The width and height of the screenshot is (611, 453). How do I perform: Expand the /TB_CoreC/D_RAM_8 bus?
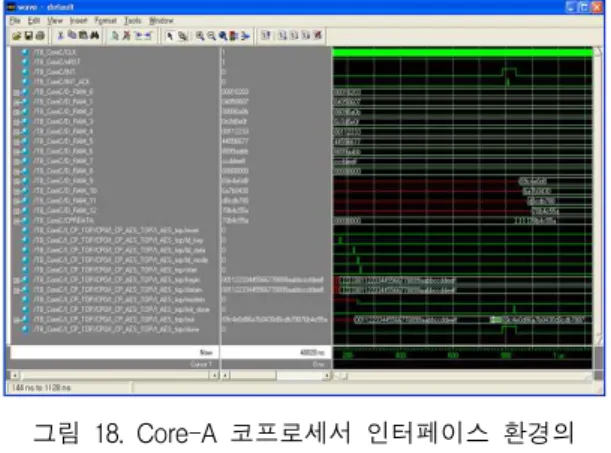[x=16, y=171]
